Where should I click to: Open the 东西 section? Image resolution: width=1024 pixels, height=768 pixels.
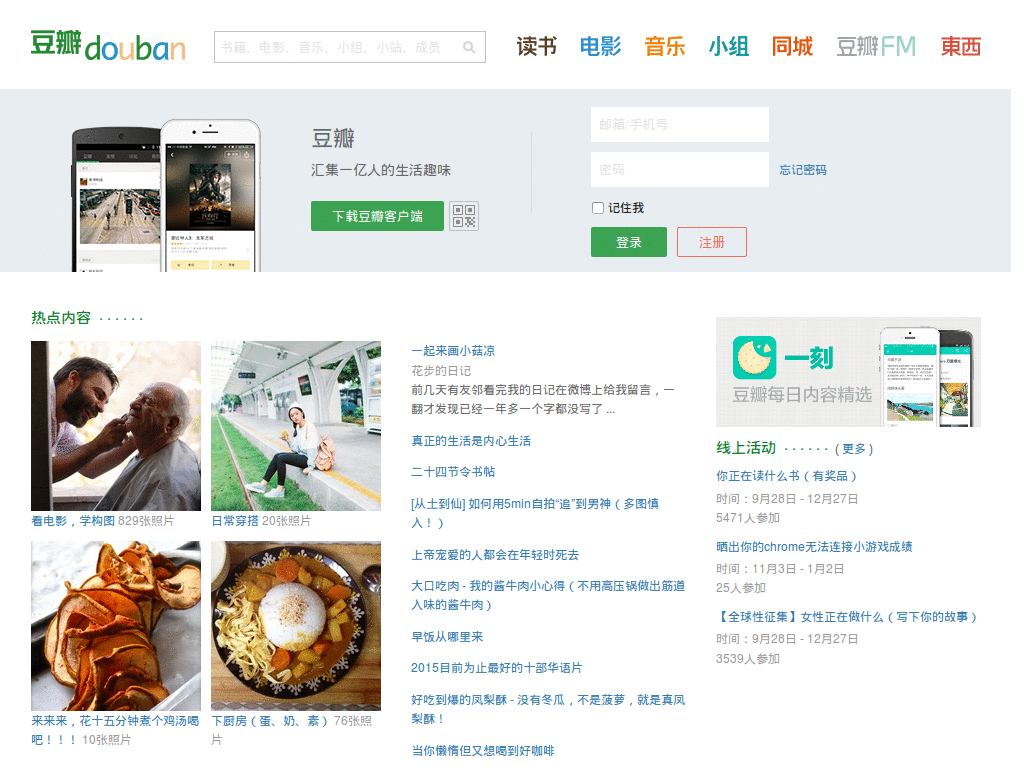coord(960,46)
